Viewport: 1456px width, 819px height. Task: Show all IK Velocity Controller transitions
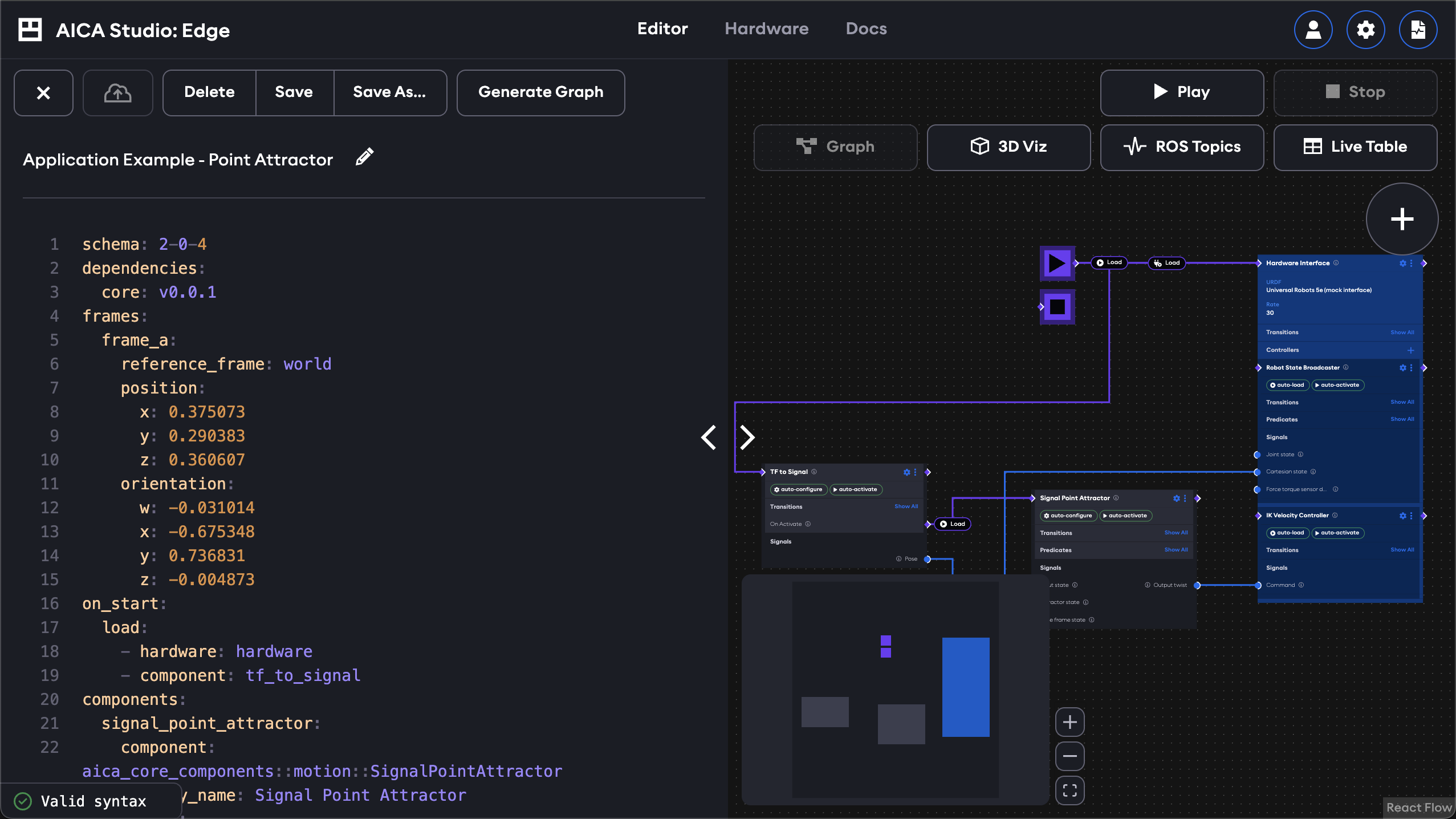[x=1402, y=550]
